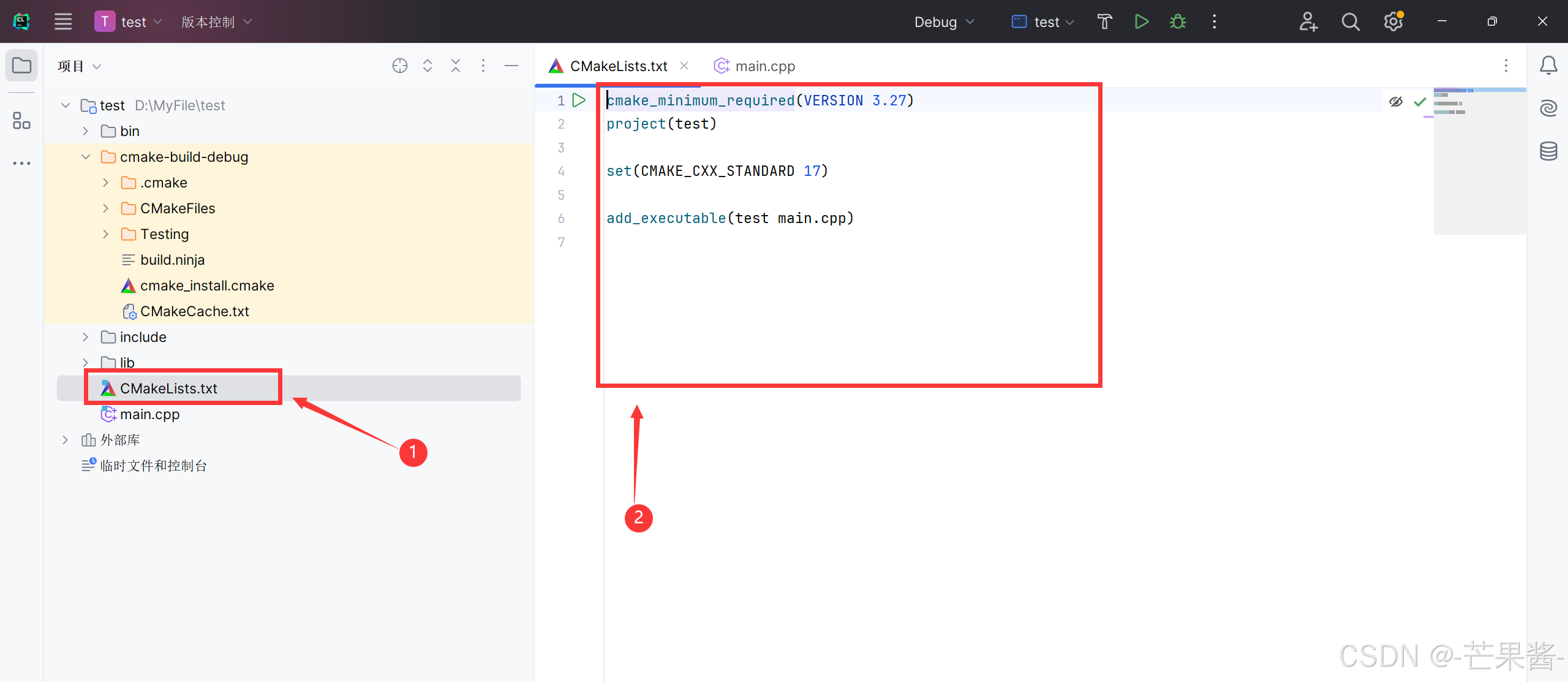Click the code minimap scrollbar
The image size is (1568, 682).
(x=1479, y=161)
